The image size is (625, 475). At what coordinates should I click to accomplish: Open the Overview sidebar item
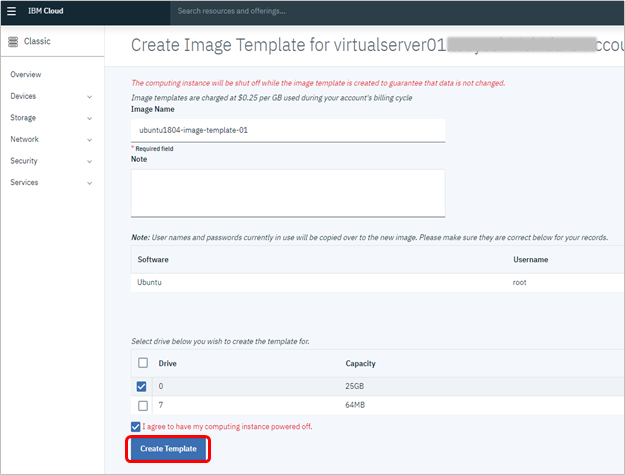(26, 75)
